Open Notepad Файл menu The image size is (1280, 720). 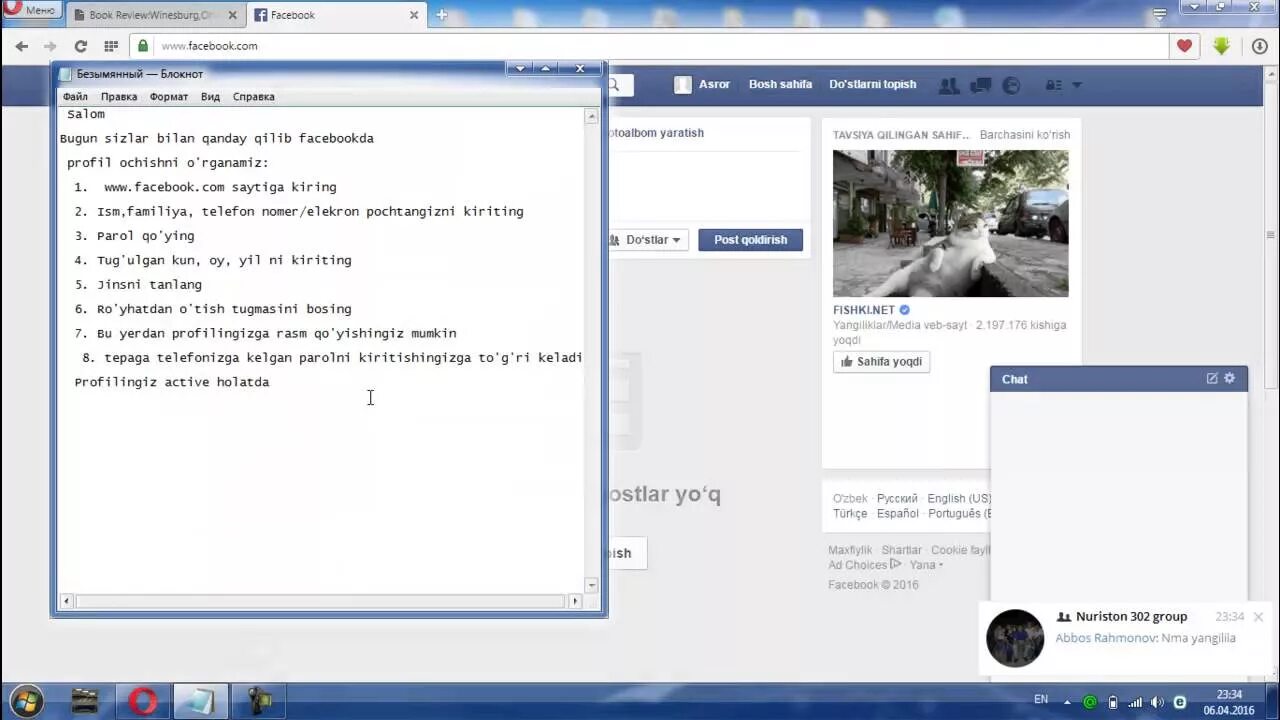(75, 97)
